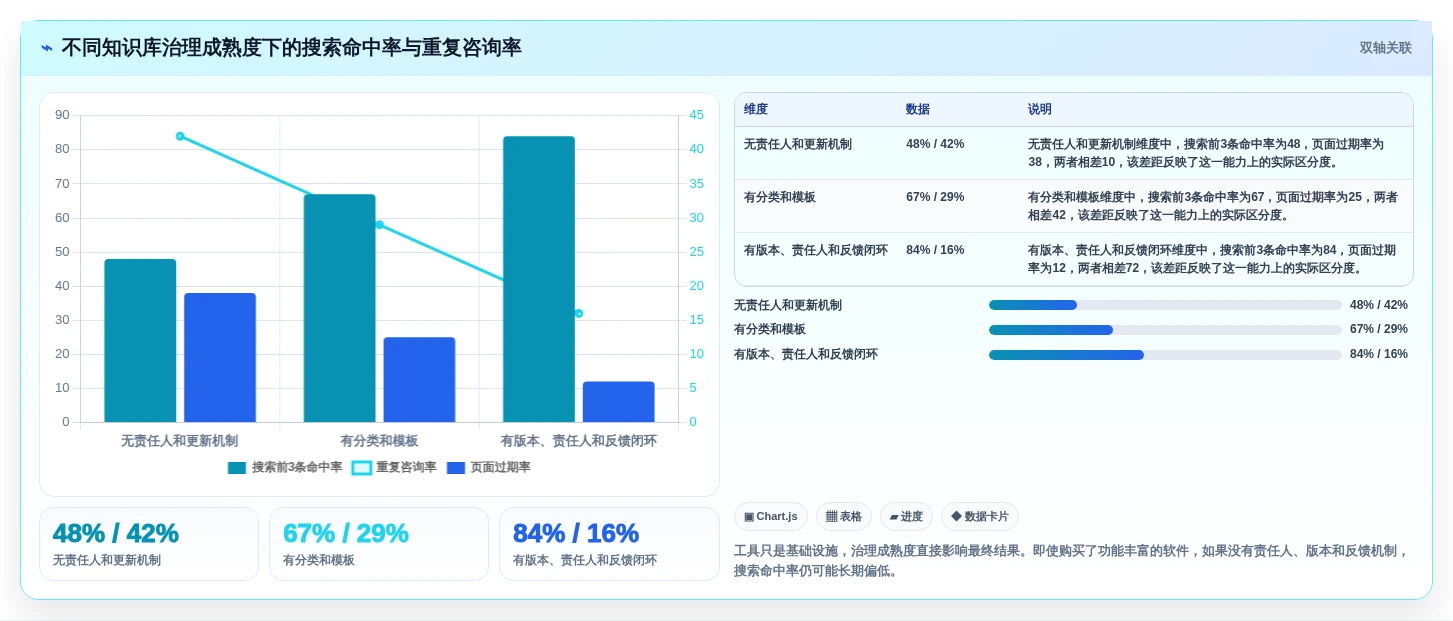Screen dimensions: 1453x621
Task: Click progress value label 67% / 29%
Action: 1379,329
